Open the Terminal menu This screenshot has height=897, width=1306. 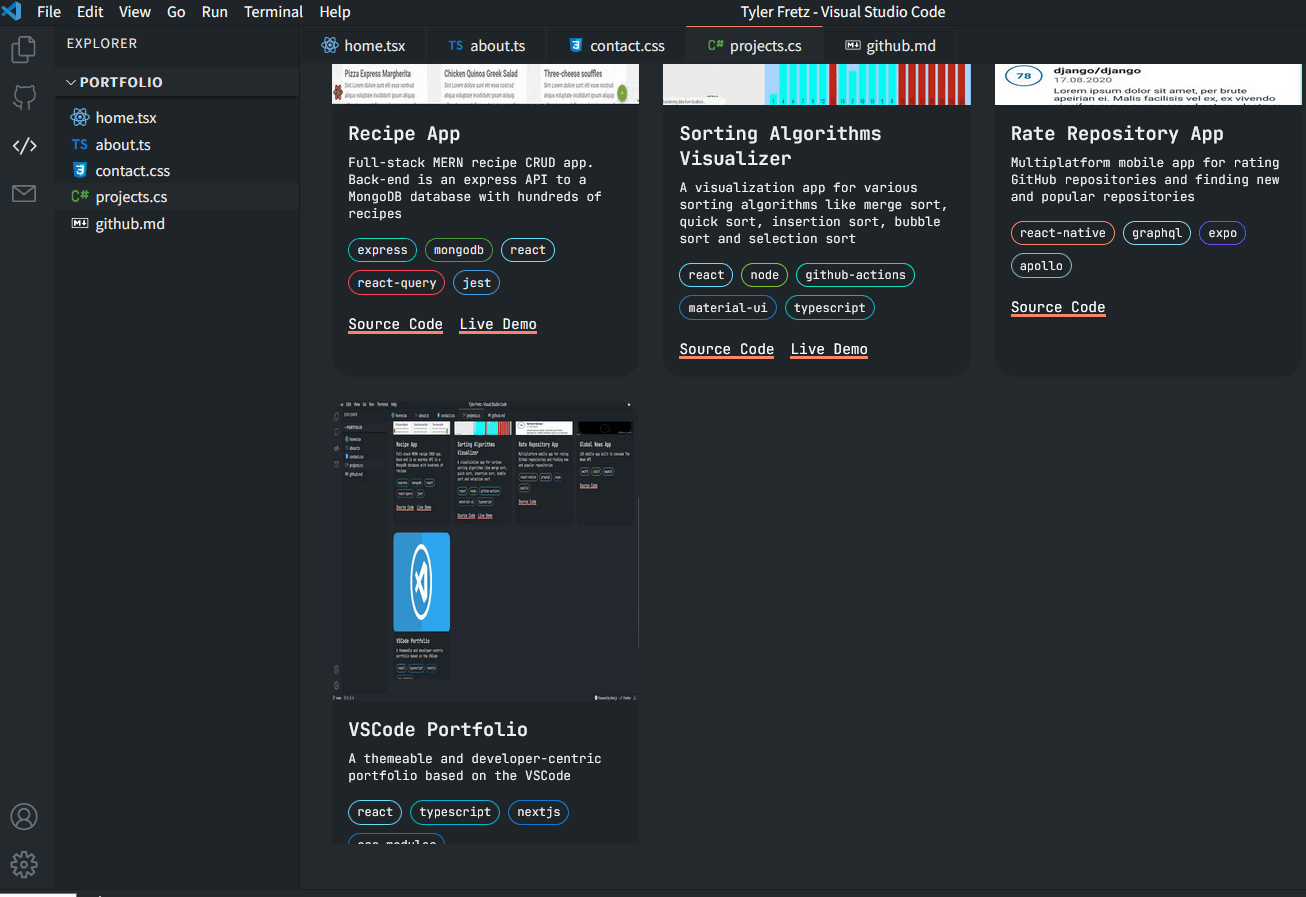pos(273,11)
